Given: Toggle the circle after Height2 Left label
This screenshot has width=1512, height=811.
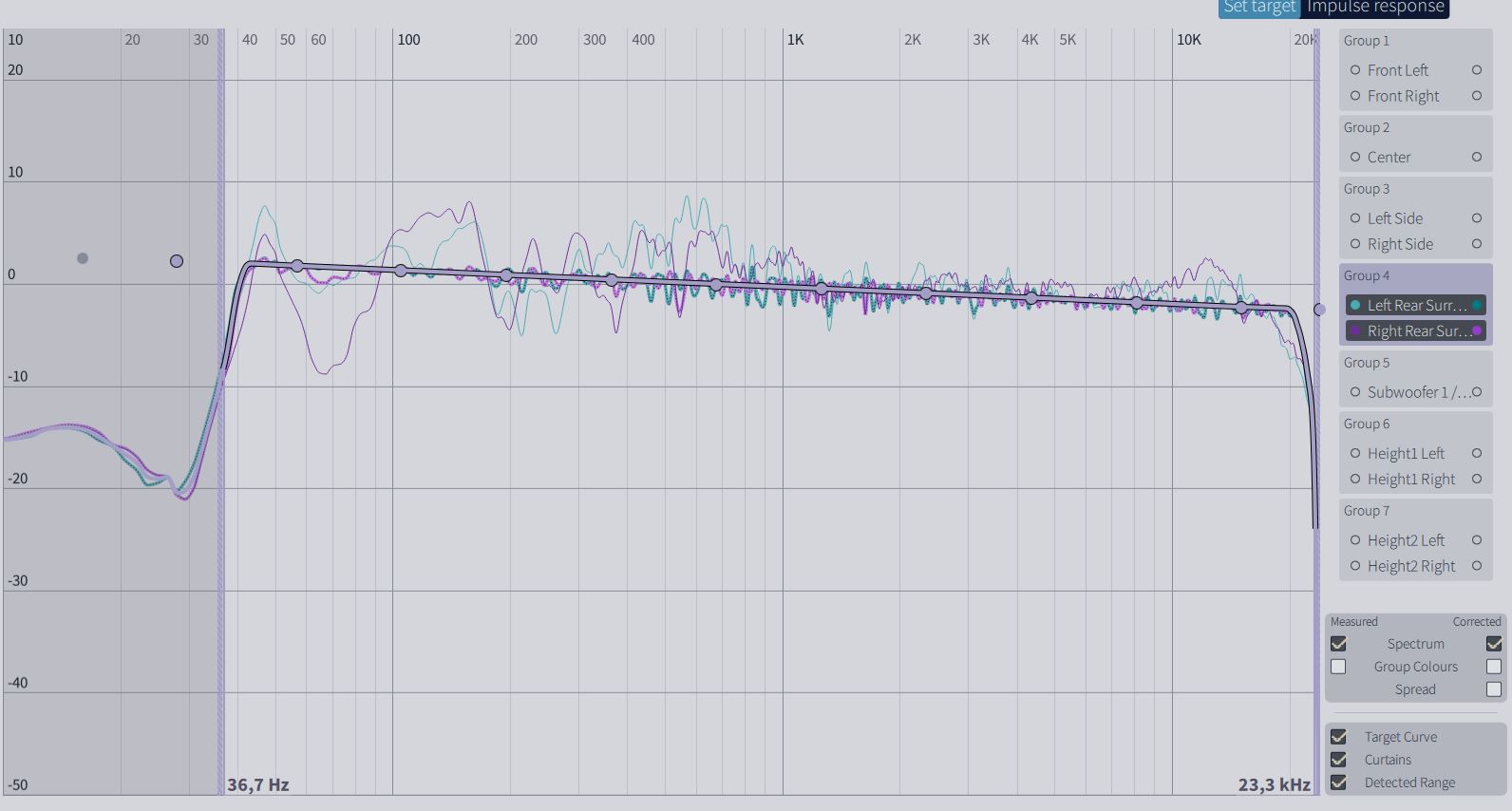Looking at the screenshot, I should pos(1477,540).
